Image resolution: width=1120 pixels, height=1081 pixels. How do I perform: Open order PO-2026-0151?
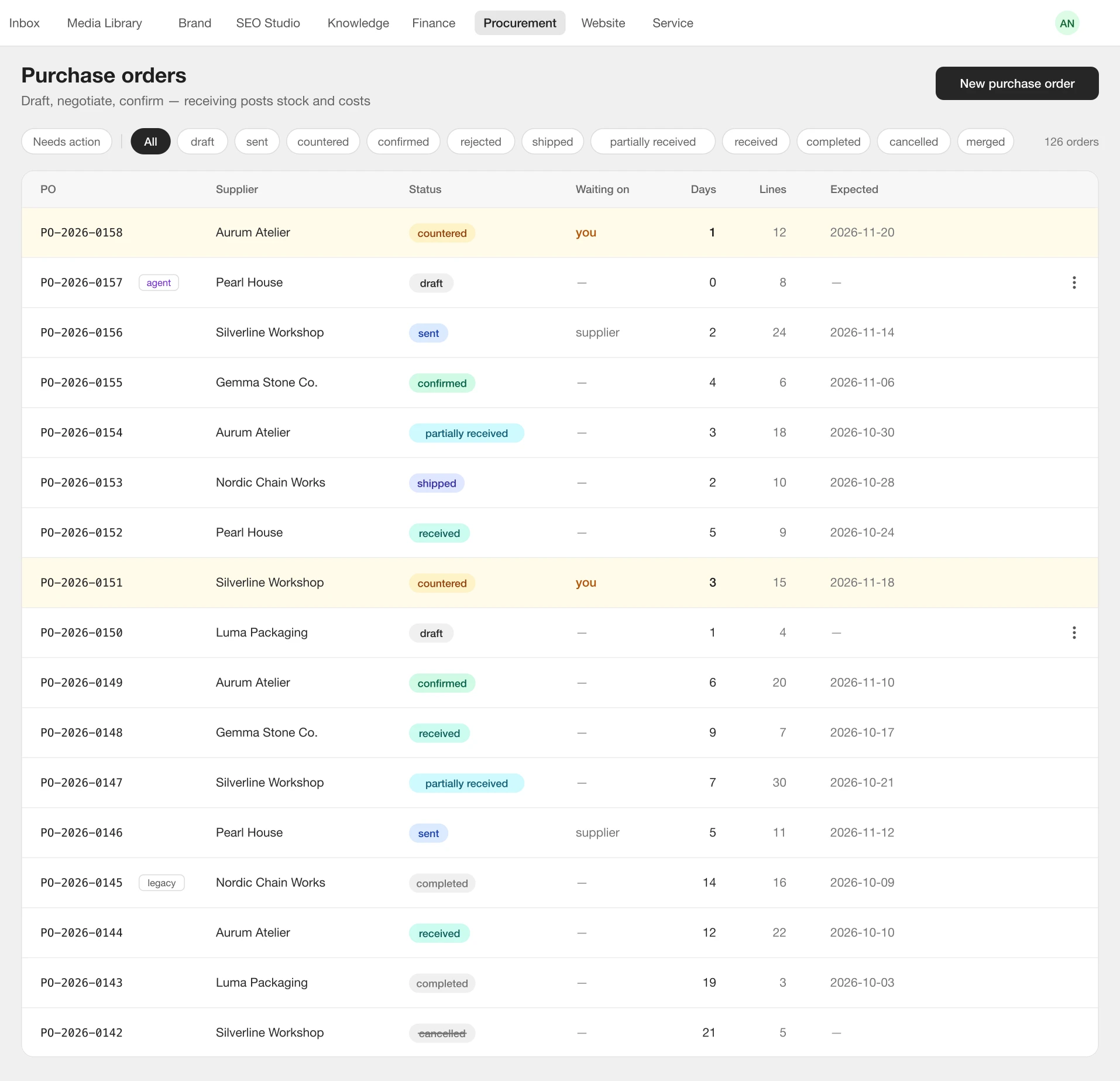[x=559, y=583]
